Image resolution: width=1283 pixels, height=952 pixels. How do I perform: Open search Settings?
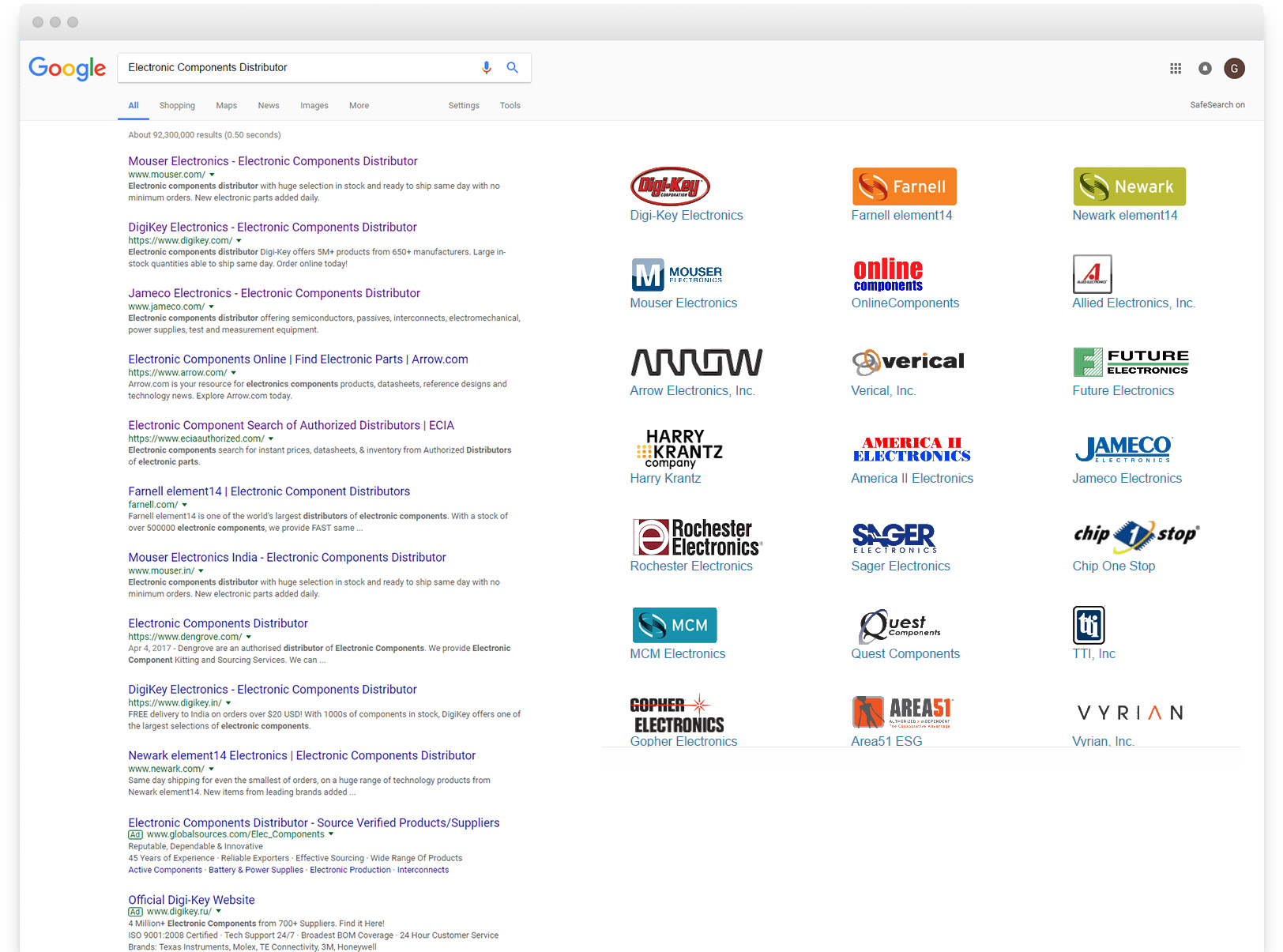(464, 105)
